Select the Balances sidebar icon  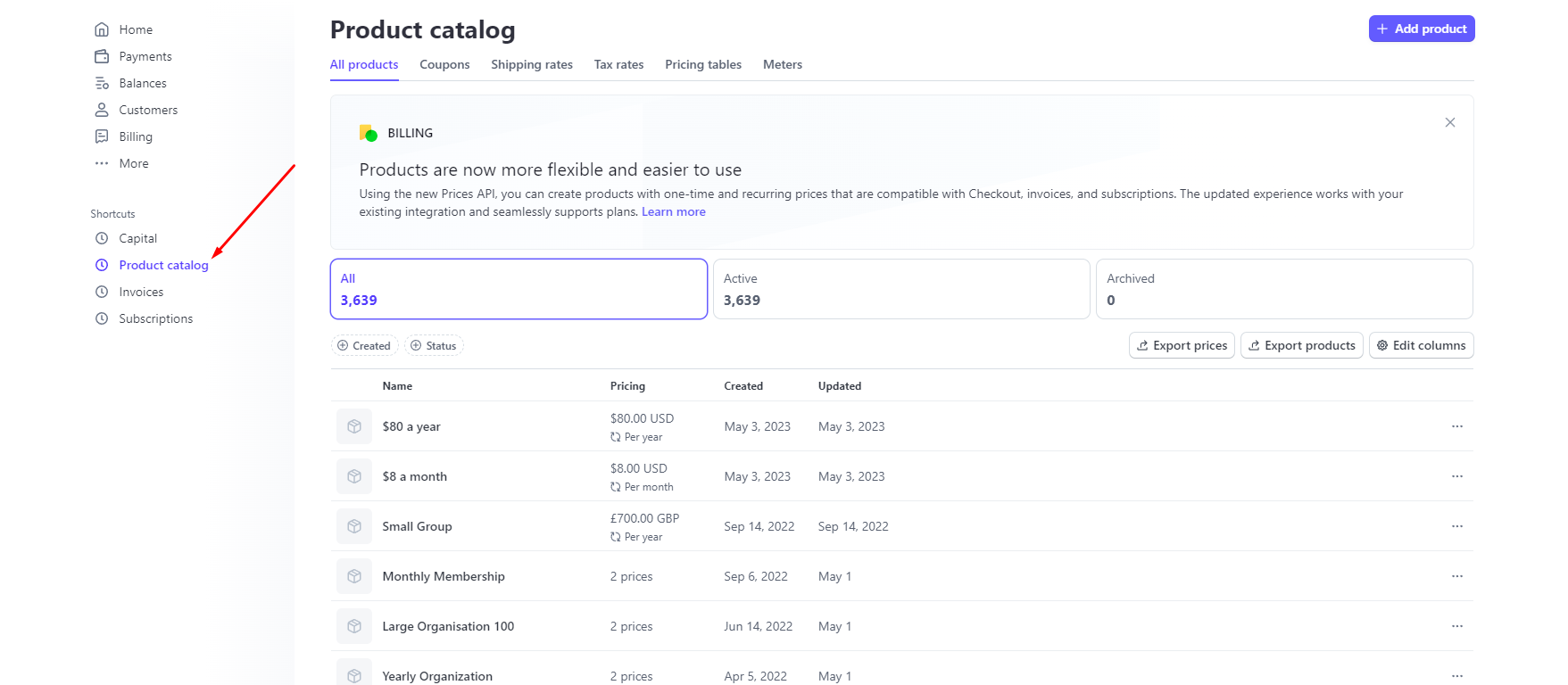point(102,83)
